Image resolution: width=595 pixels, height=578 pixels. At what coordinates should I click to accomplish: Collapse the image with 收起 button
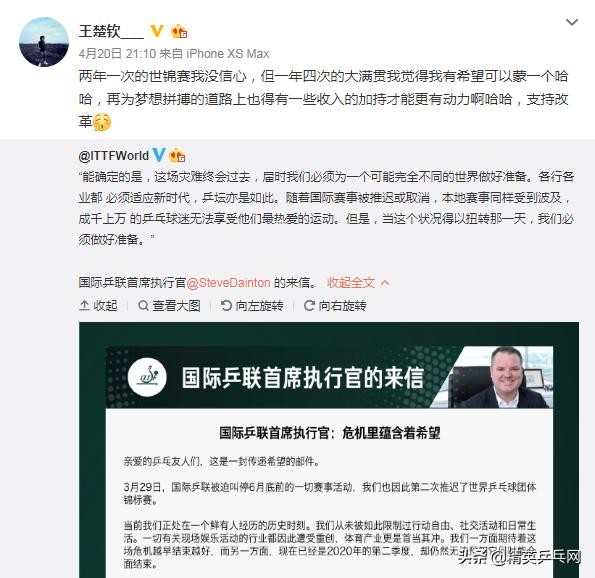pos(98,306)
